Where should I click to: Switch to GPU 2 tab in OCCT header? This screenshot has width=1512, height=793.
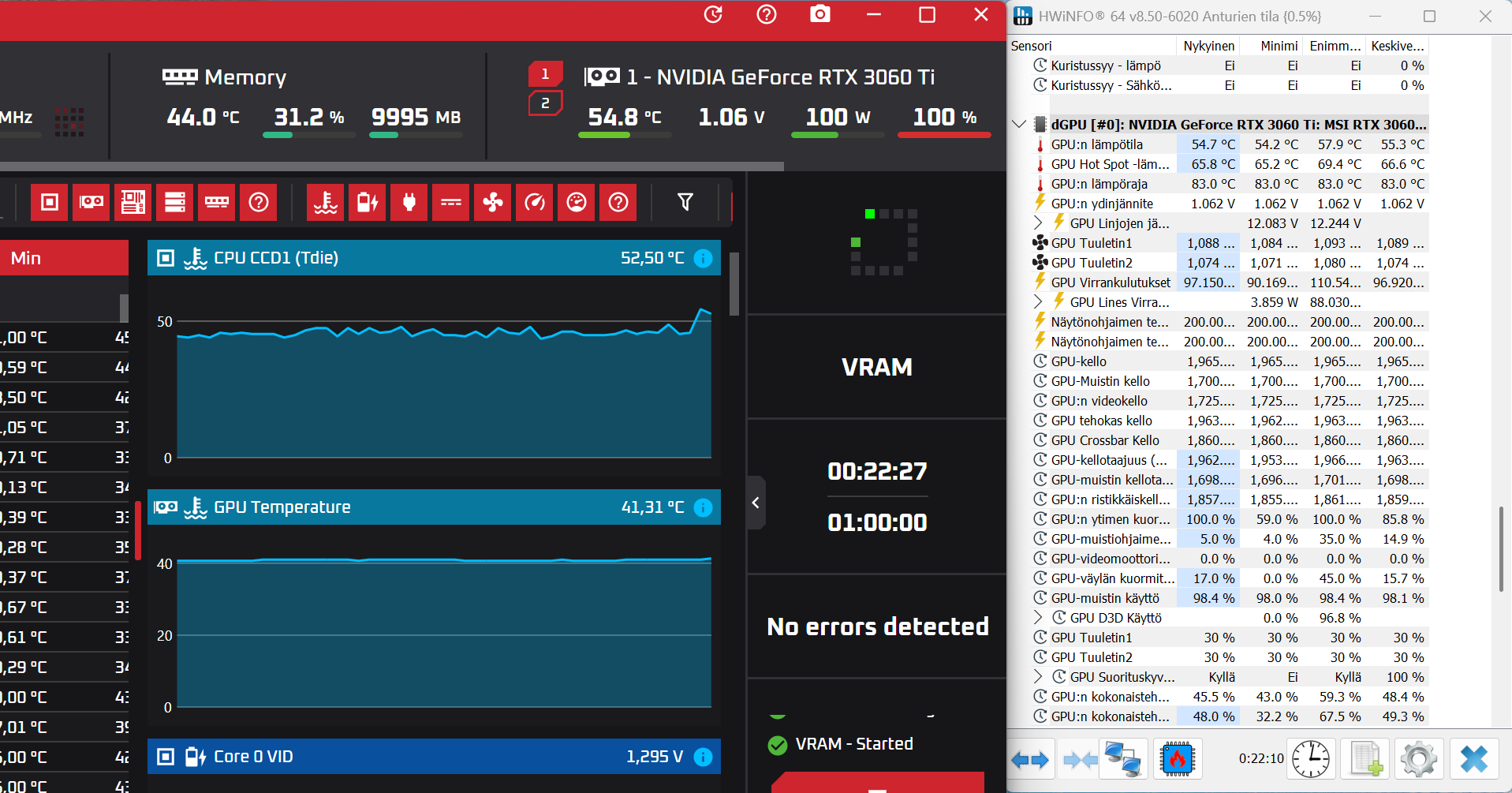pos(545,103)
